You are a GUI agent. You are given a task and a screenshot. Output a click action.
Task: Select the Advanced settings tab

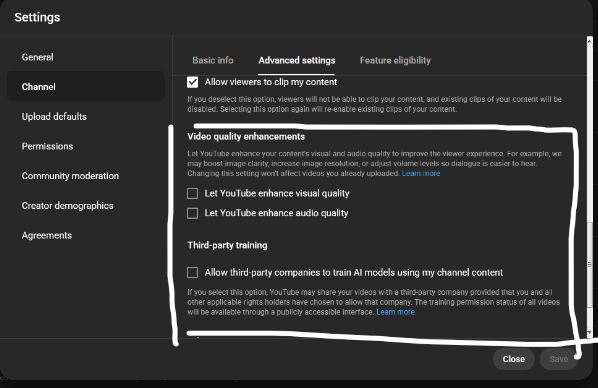coord(297,60)
